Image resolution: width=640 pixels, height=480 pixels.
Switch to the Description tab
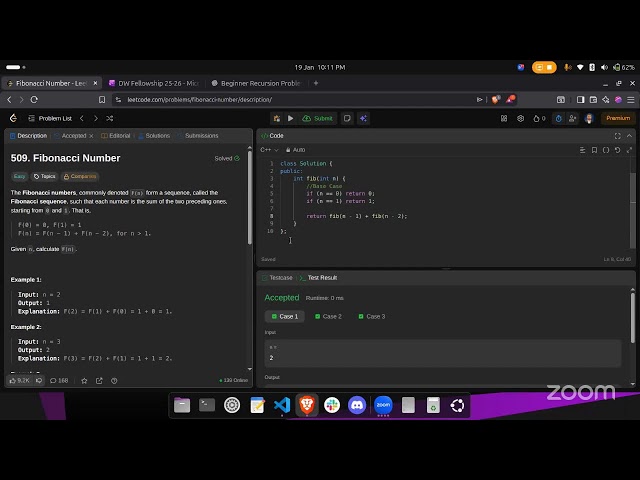pyautogui.click(x=28, y=136)
